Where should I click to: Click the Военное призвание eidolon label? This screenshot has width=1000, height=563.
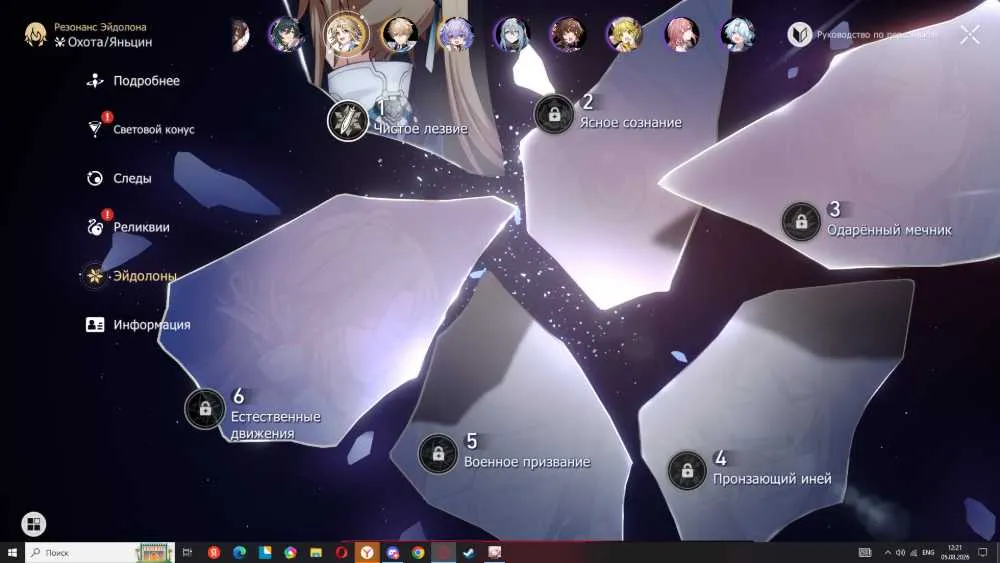pyautogui.click(x=527, y=462)
